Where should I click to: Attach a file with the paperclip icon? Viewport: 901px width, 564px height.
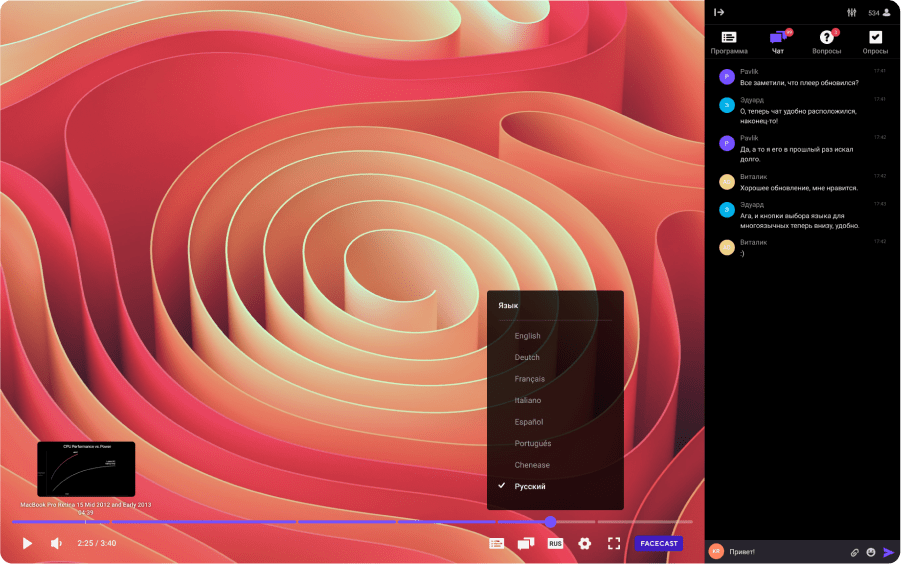click(x=855, y=551)
